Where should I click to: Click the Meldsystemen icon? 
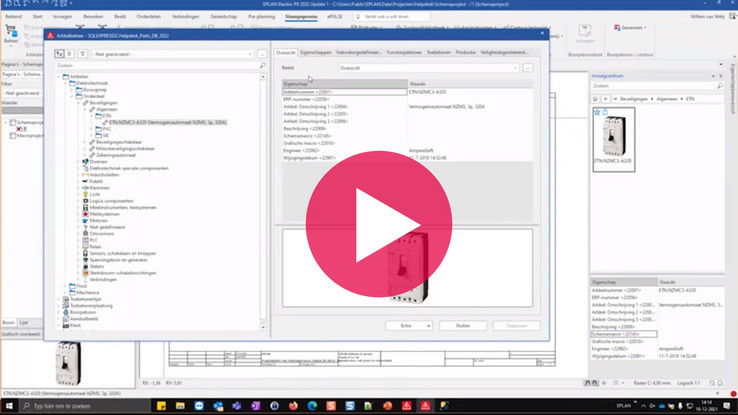click(x=85, y=214)
